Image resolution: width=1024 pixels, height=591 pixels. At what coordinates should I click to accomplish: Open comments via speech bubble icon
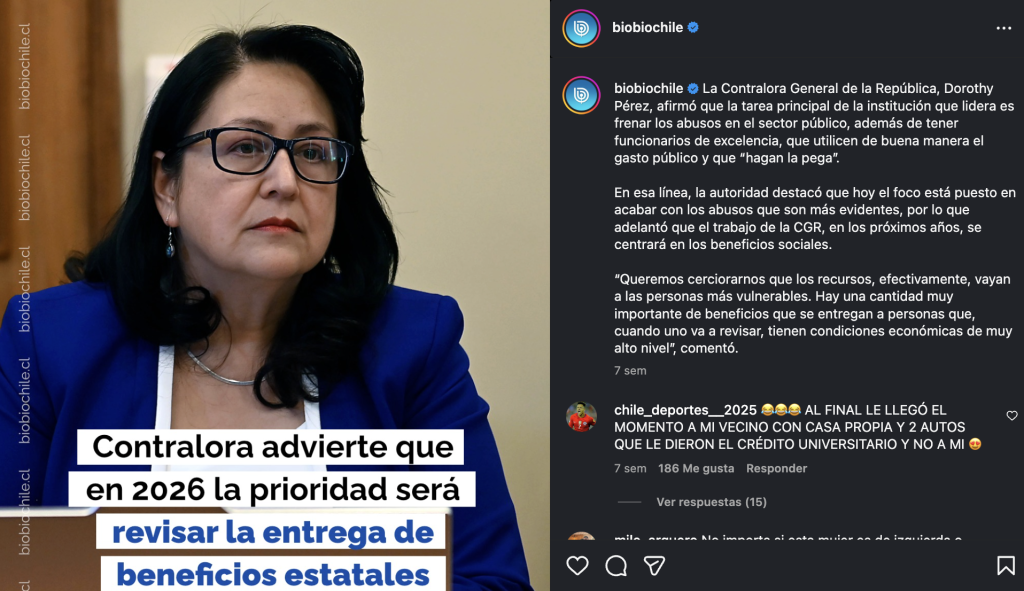[616, 566]
